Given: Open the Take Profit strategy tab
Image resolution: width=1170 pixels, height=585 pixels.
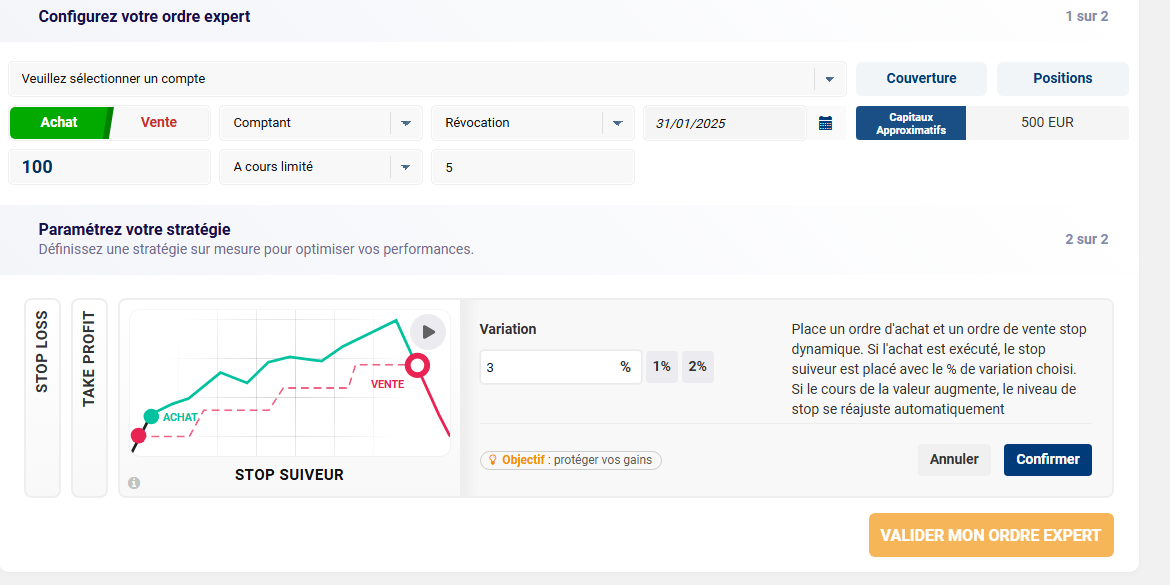Looking at the screenshot, I should tap(89, 397).
